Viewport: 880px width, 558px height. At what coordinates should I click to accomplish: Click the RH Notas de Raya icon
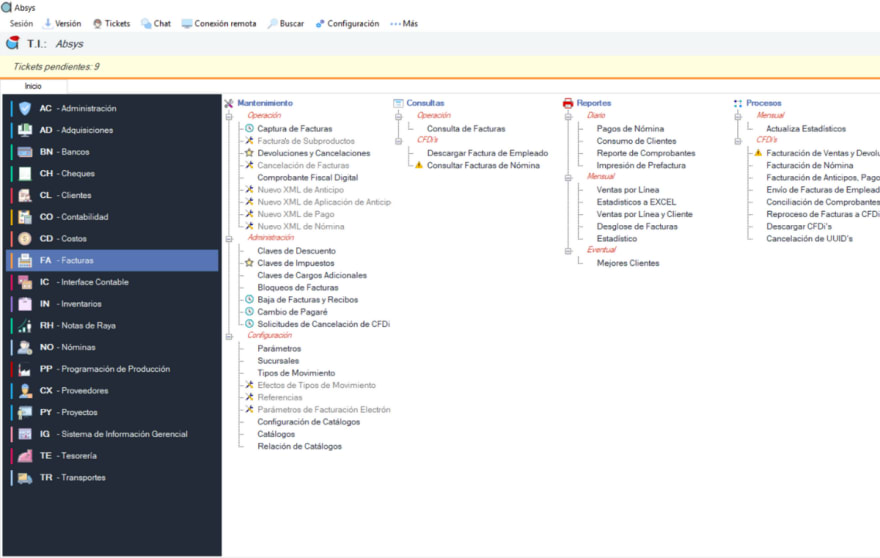pos(25,326)
